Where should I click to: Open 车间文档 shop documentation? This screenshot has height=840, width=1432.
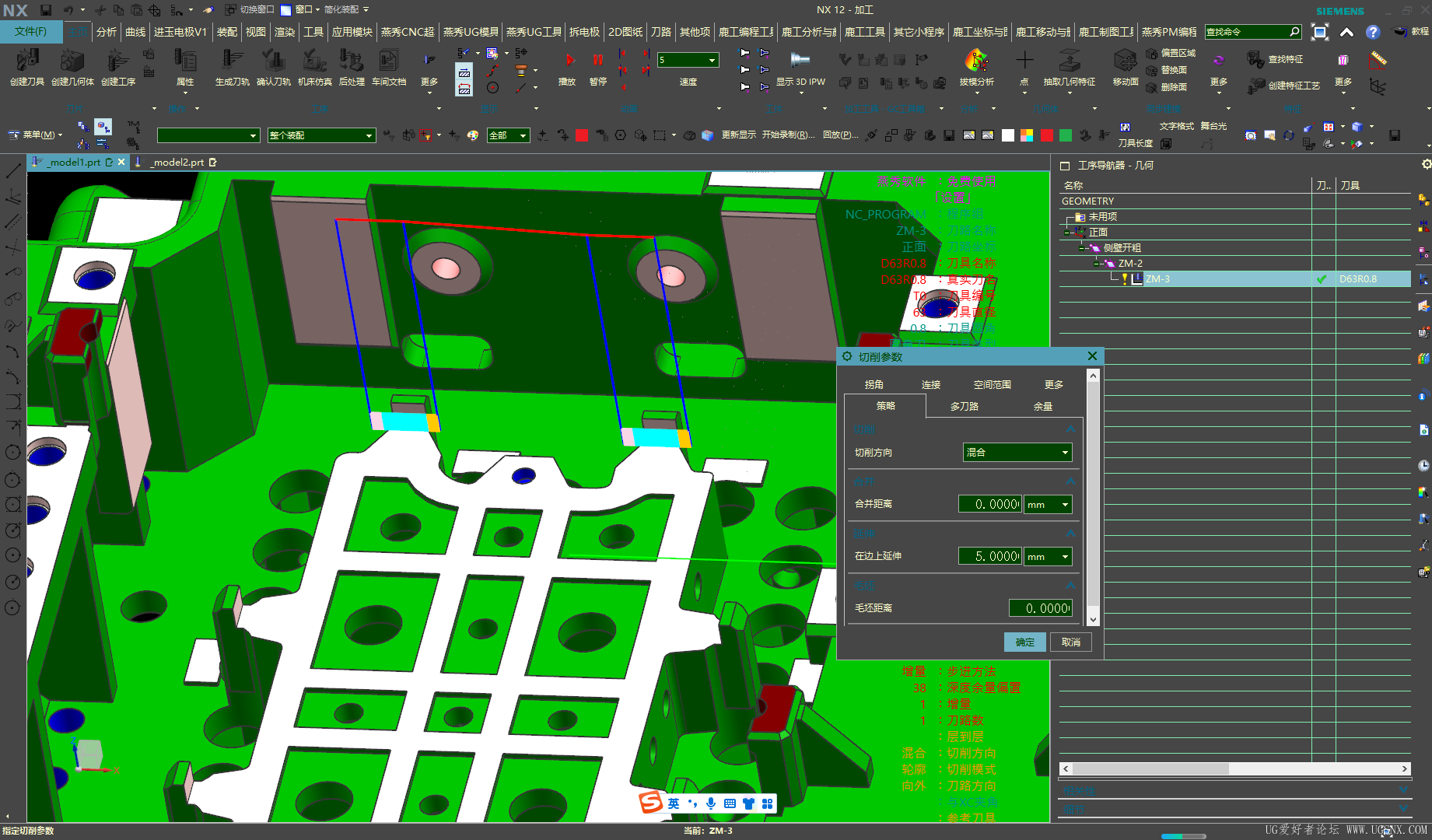tap(388, 61)
